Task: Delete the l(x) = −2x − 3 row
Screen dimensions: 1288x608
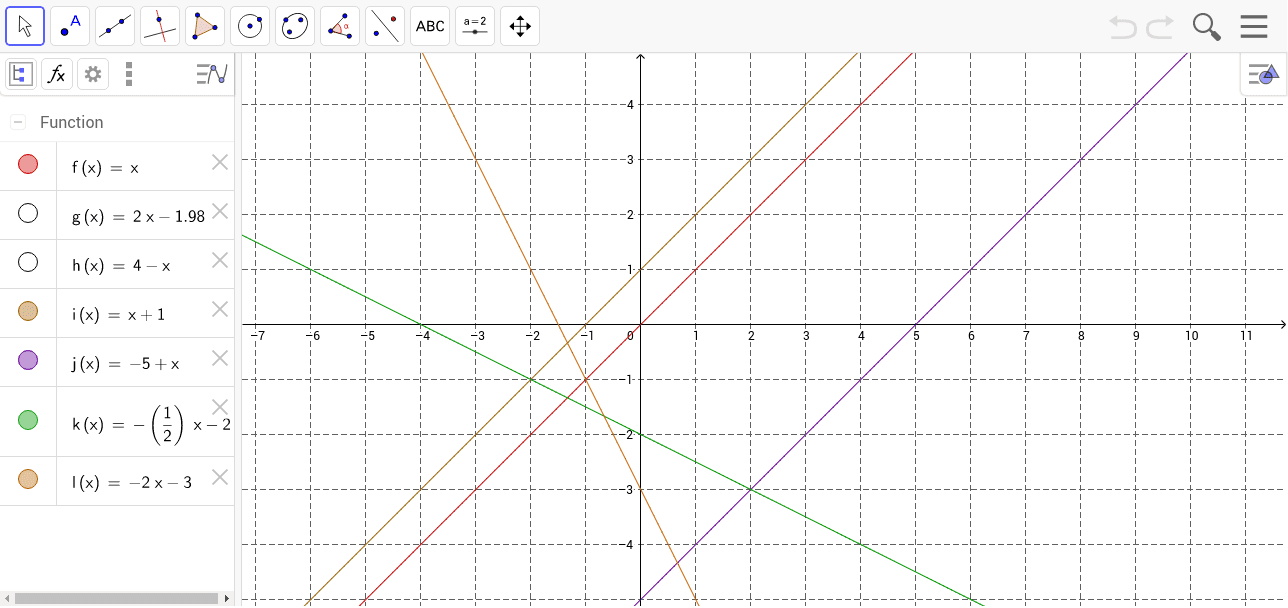Action: coord(220,477)
